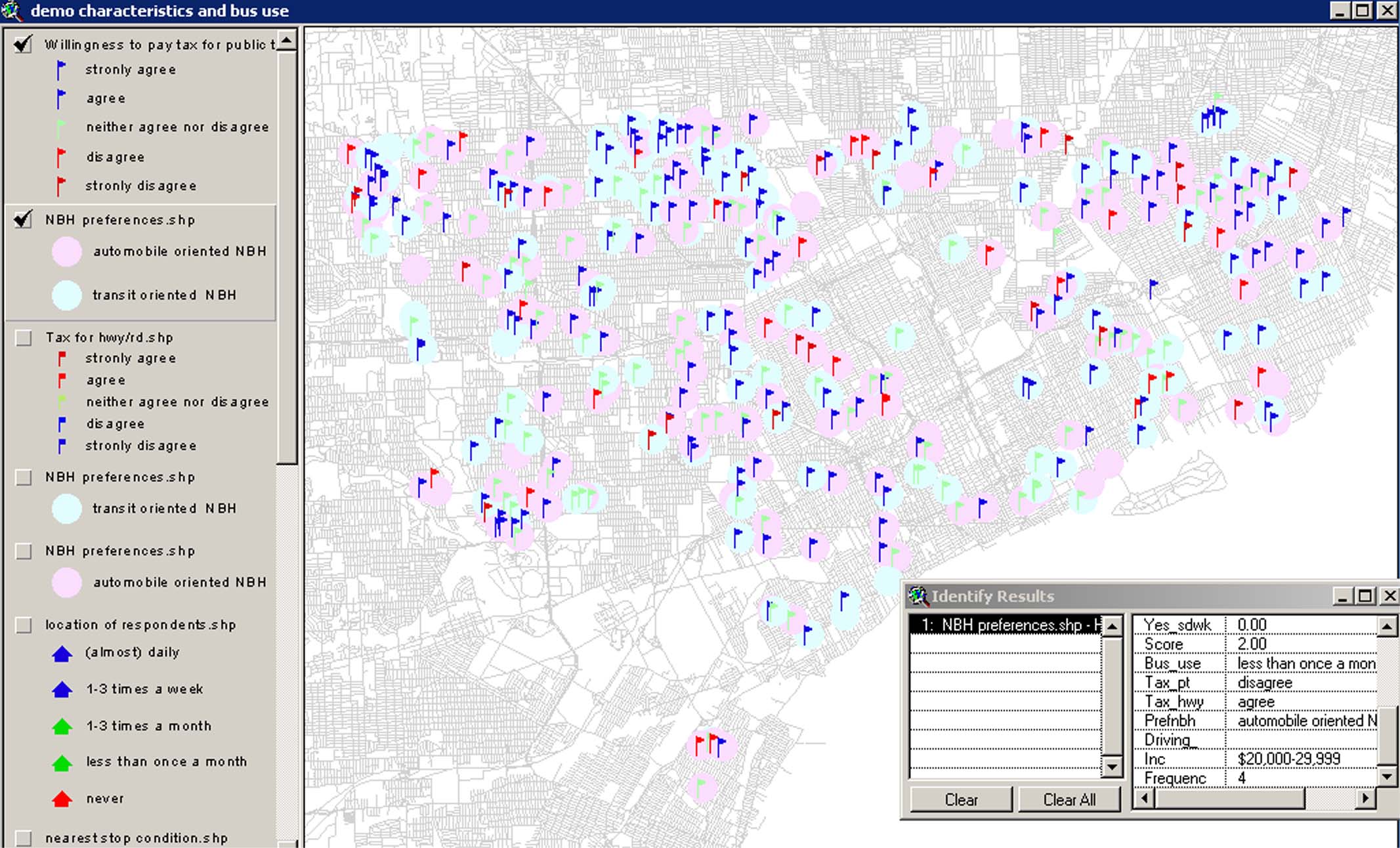
Task: Click the green '1-3 times a month' arrow
Action: (62, 726)
